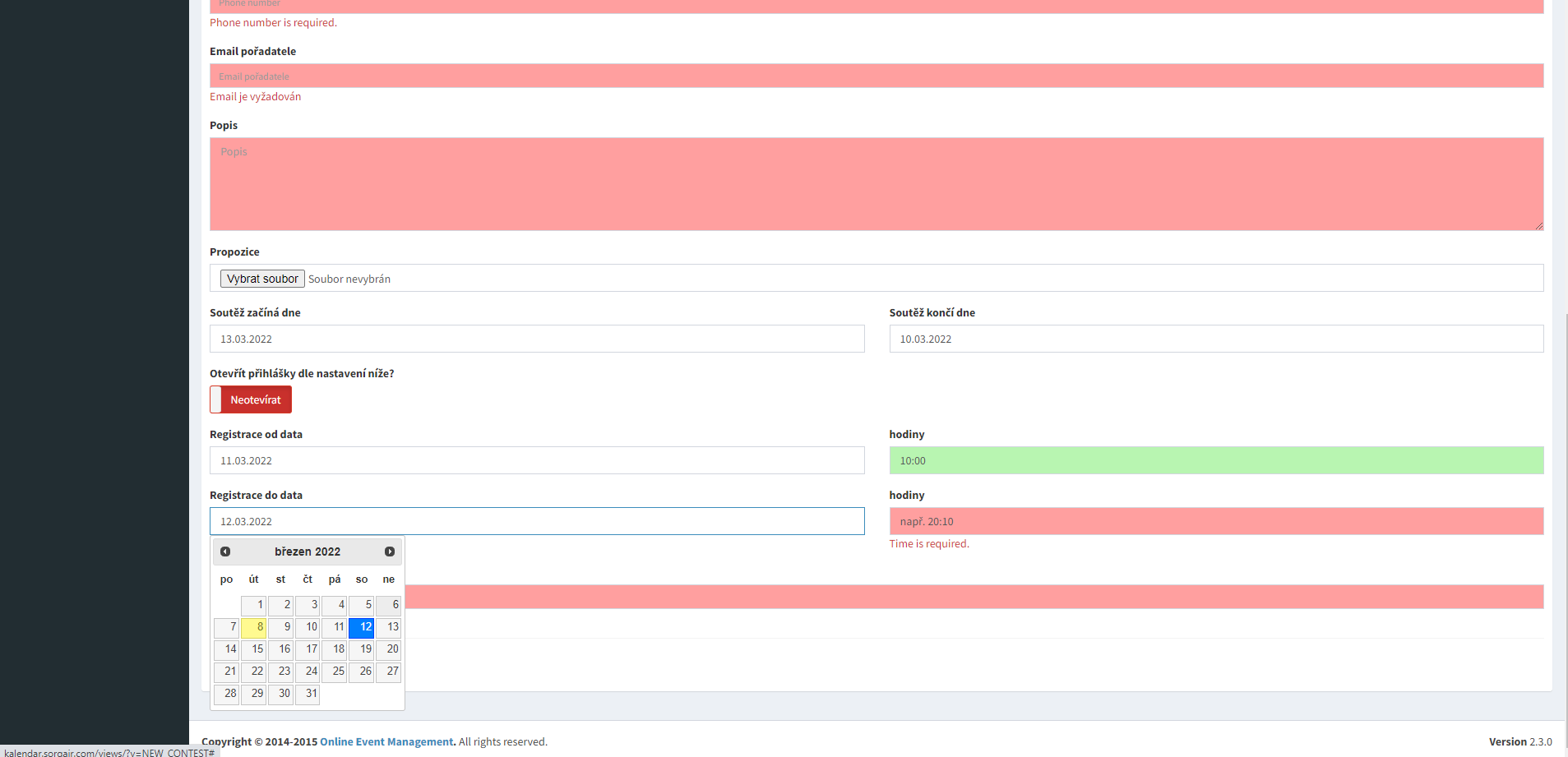The image size is (1568, 757).
Task: Click the Registrace od data field
Action: 537,460
